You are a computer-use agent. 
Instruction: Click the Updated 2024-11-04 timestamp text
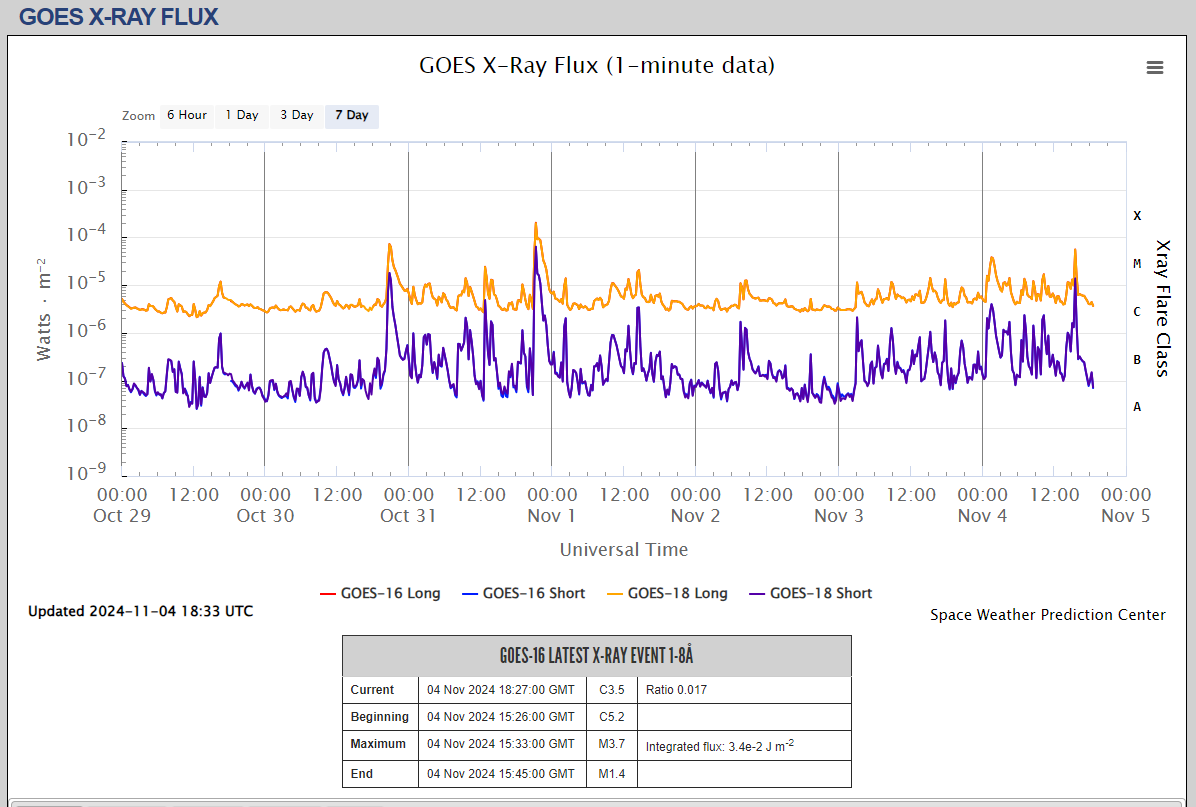click(140, 611)
